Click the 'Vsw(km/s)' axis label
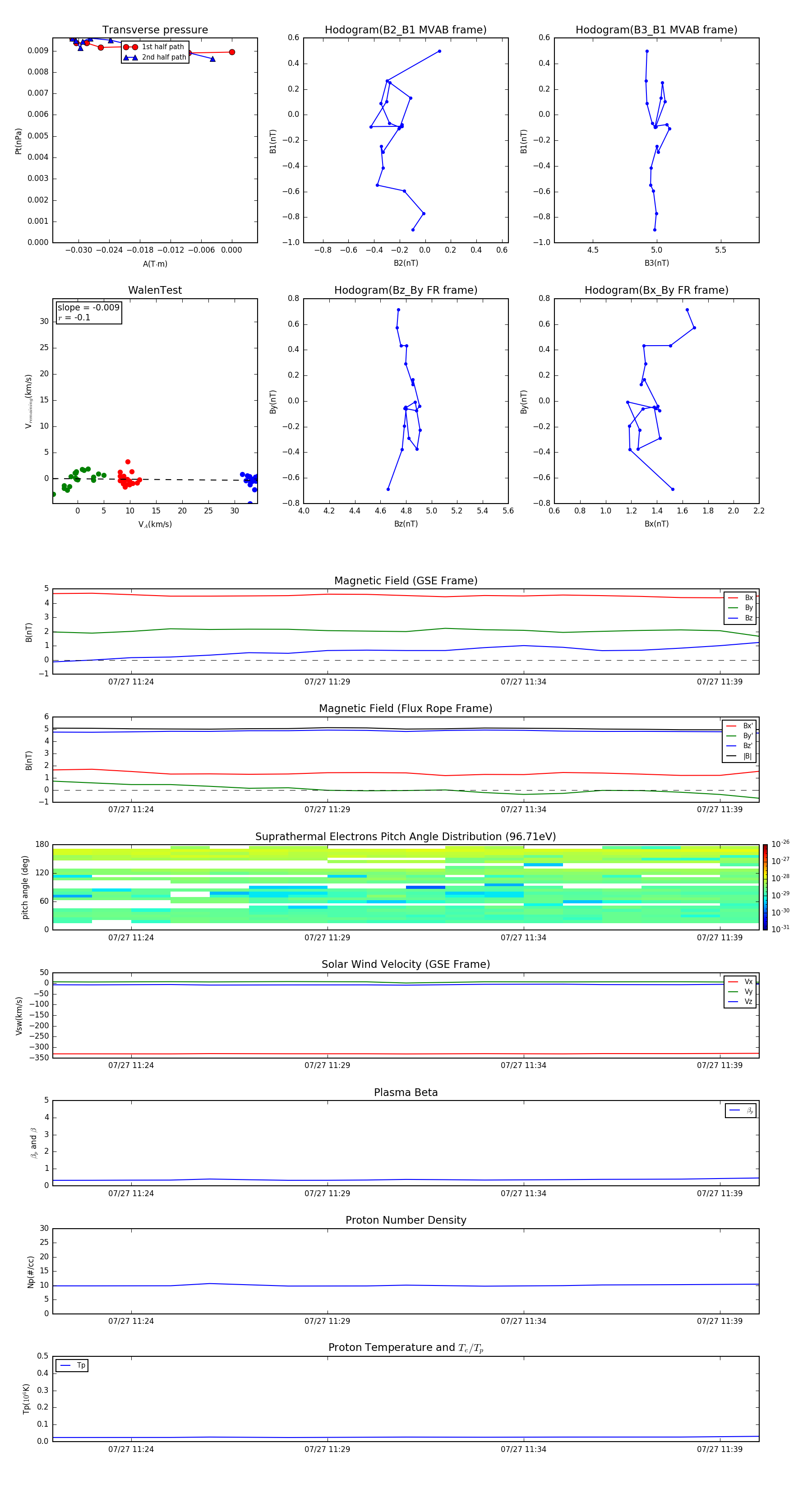Screen dimensions: 812x1489 coord(19,1016)
